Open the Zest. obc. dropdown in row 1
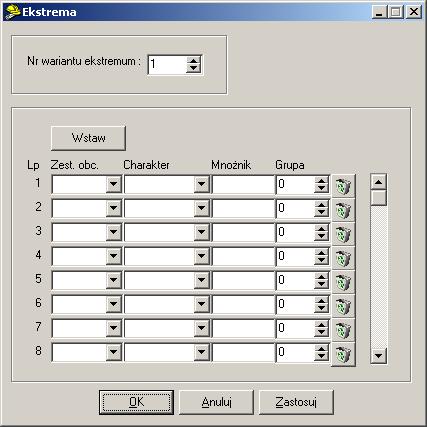 (x=113, y=184)
